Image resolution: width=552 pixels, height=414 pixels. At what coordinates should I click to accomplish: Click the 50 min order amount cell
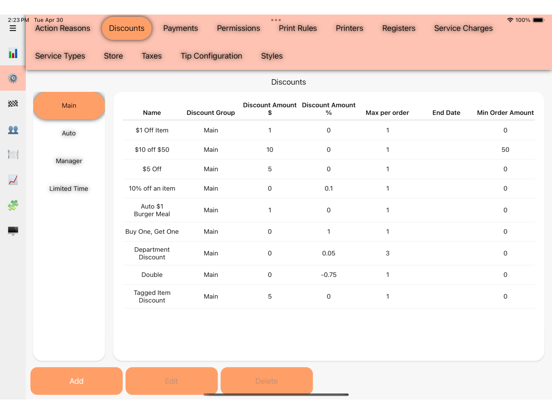pos(505,150)
